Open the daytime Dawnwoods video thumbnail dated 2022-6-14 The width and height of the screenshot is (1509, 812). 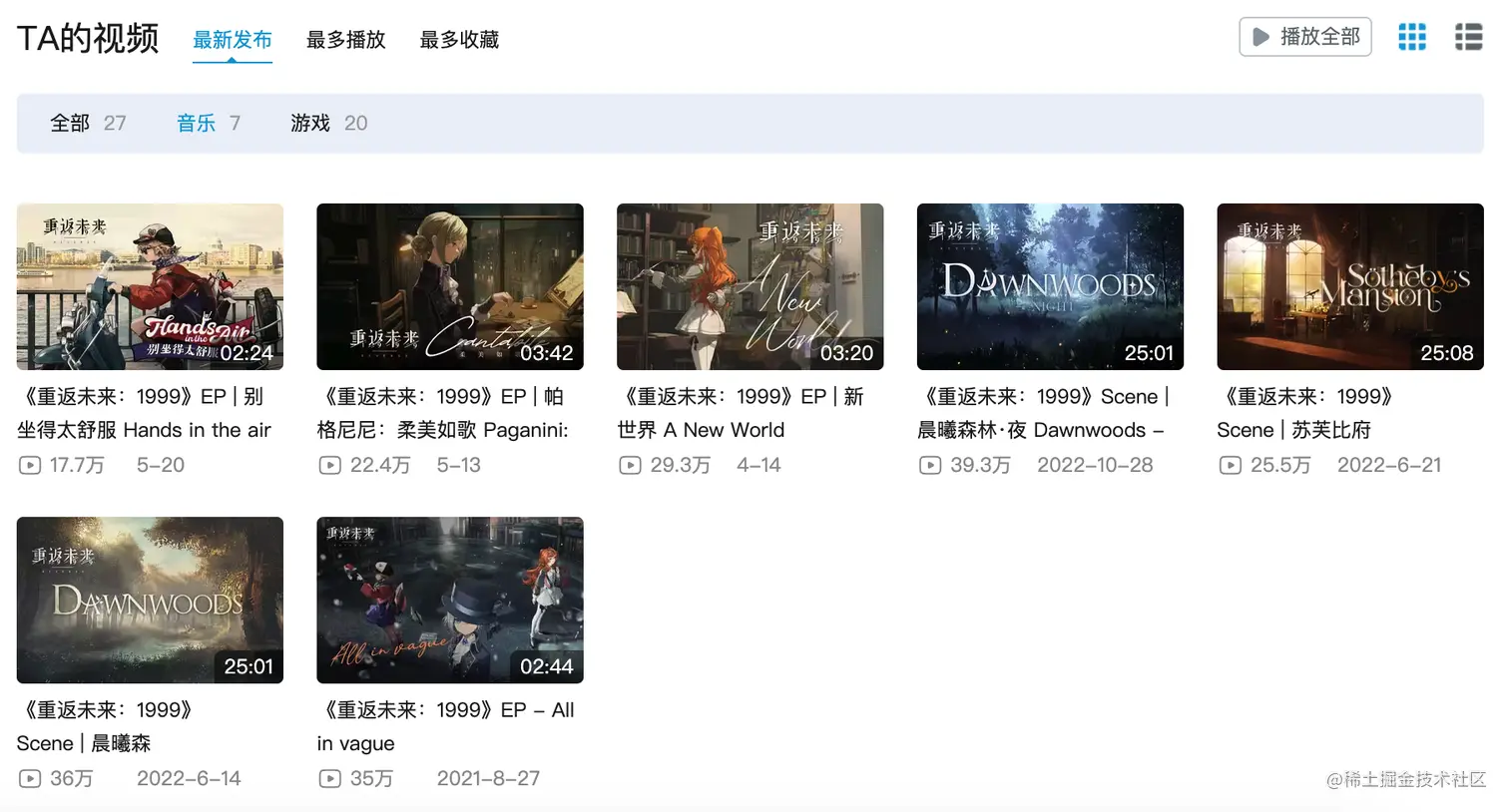[150, 600]
